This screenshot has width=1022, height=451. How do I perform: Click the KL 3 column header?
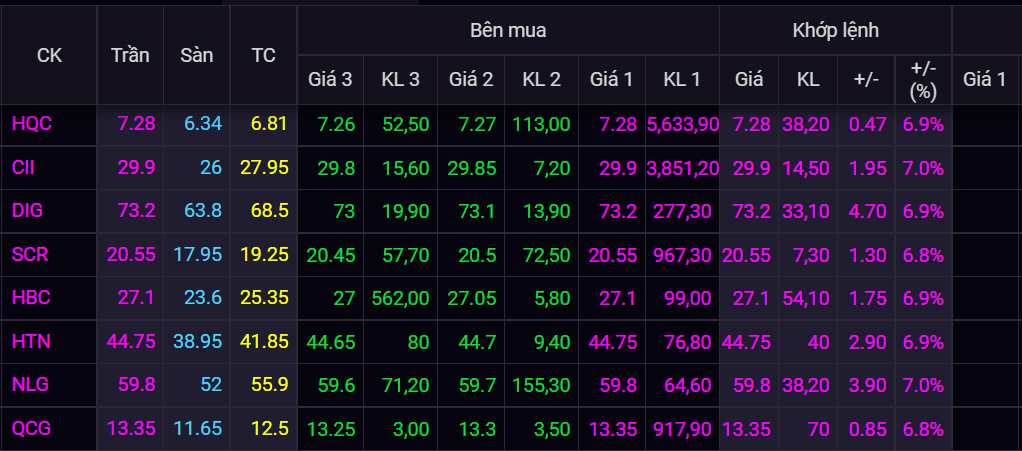coord(400,79)
